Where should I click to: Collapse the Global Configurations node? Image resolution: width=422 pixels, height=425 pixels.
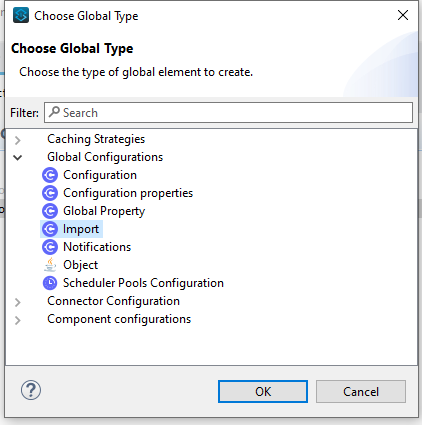point(18,157)
